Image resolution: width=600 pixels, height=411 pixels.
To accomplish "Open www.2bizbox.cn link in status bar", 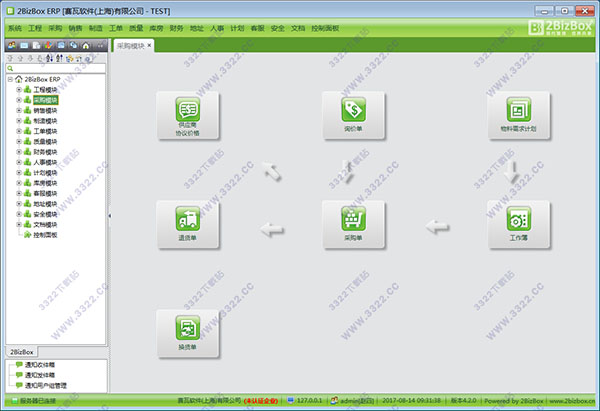I will tap(572, 401).
